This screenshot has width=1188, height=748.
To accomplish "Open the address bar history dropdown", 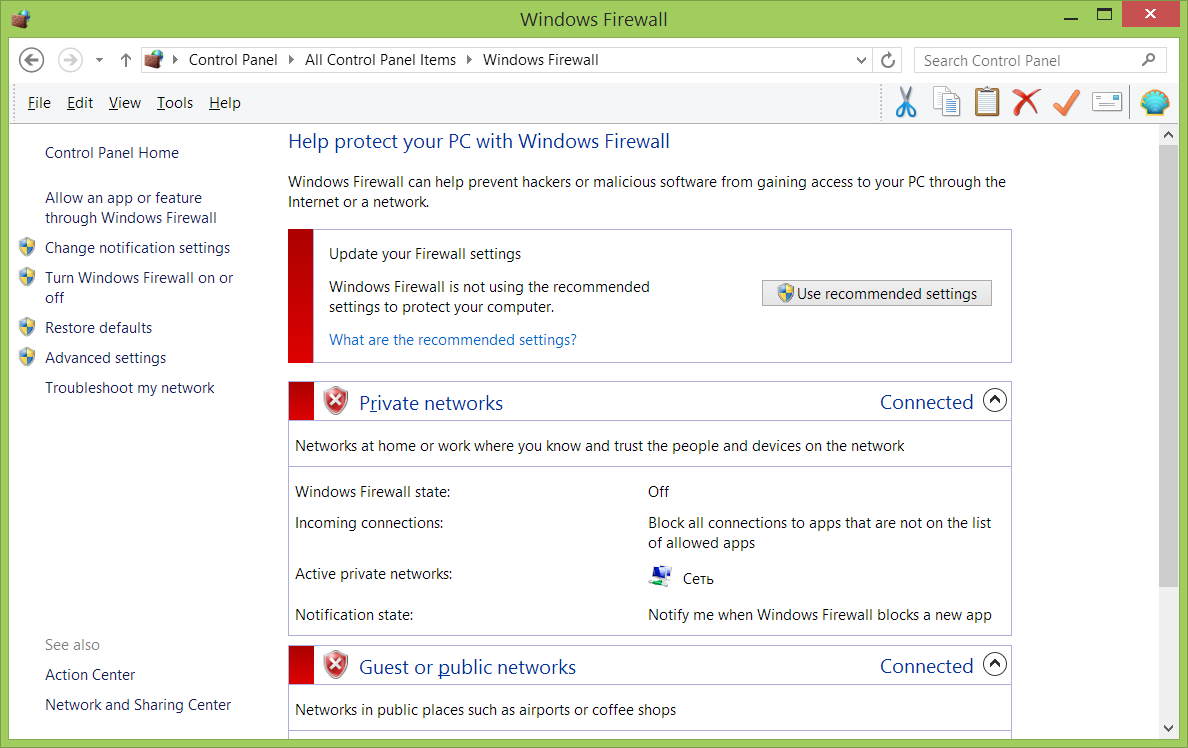I will (862, 60).
